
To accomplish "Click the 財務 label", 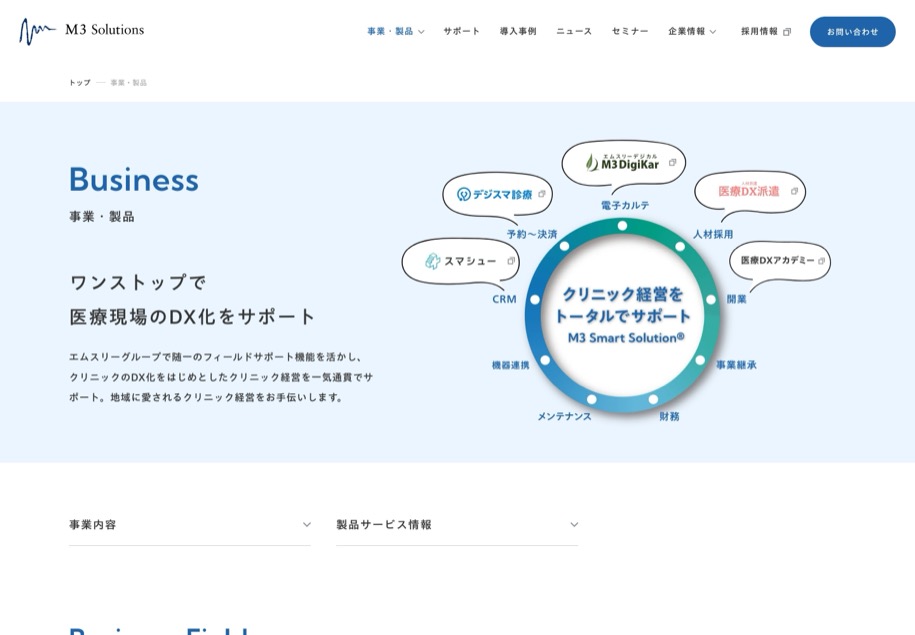I will 669,416.
